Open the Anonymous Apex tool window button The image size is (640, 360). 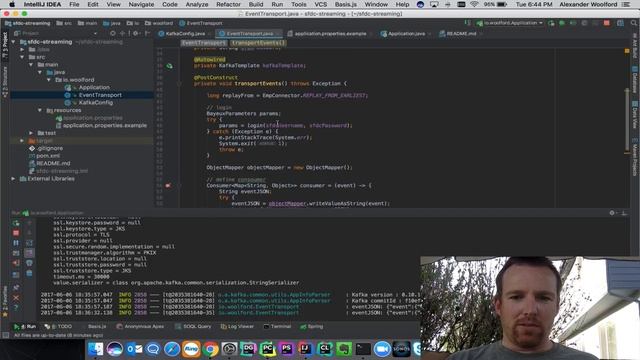click(140, 327)
